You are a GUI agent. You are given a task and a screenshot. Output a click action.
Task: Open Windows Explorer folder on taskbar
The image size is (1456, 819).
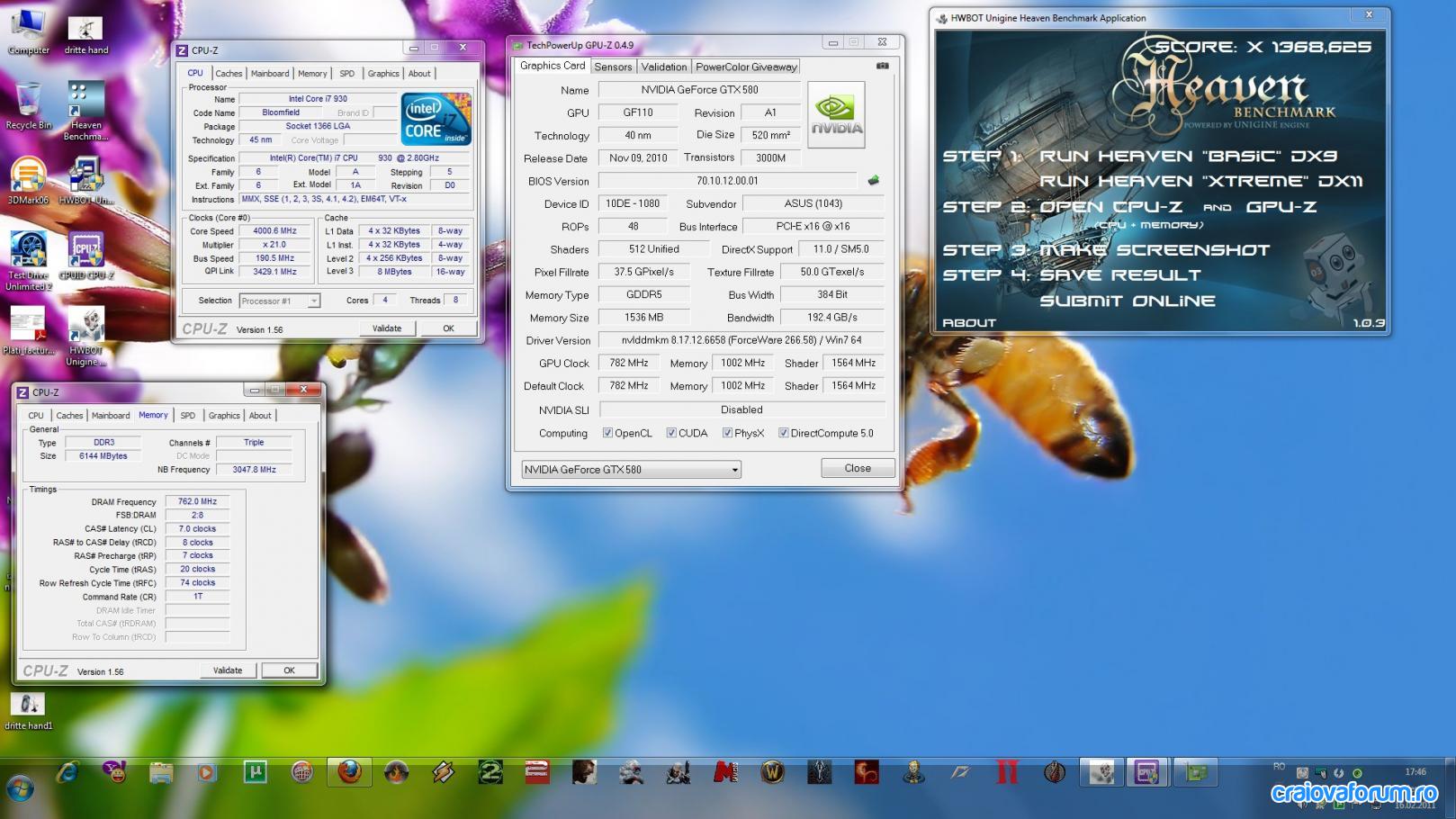(161, 772)
